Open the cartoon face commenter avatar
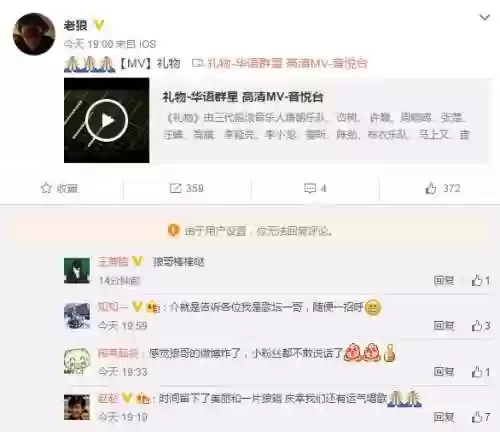 77,361
